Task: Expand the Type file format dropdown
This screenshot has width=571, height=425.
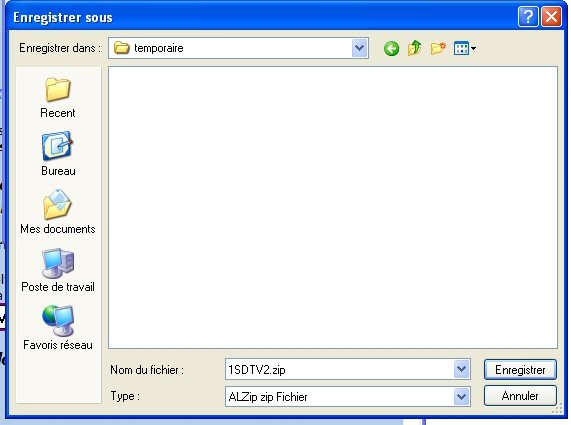Action: [462, 396]
